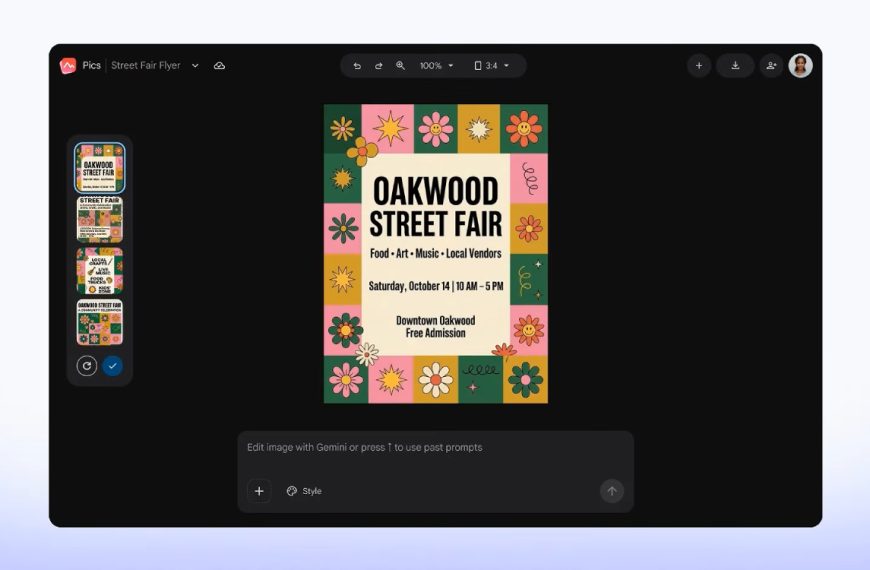Click the zoom magnifier icon
Screen dimensions: 870x570
[x=400, y=65]
